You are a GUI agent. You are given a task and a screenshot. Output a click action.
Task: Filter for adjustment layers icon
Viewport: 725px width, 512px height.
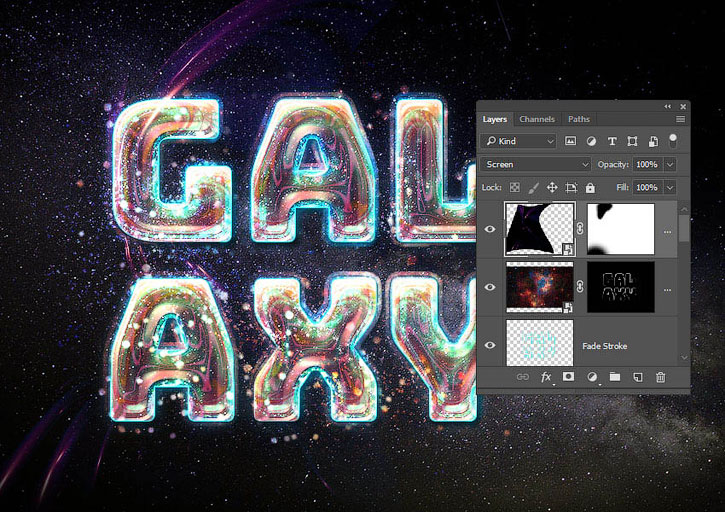[x=591, y=141]
